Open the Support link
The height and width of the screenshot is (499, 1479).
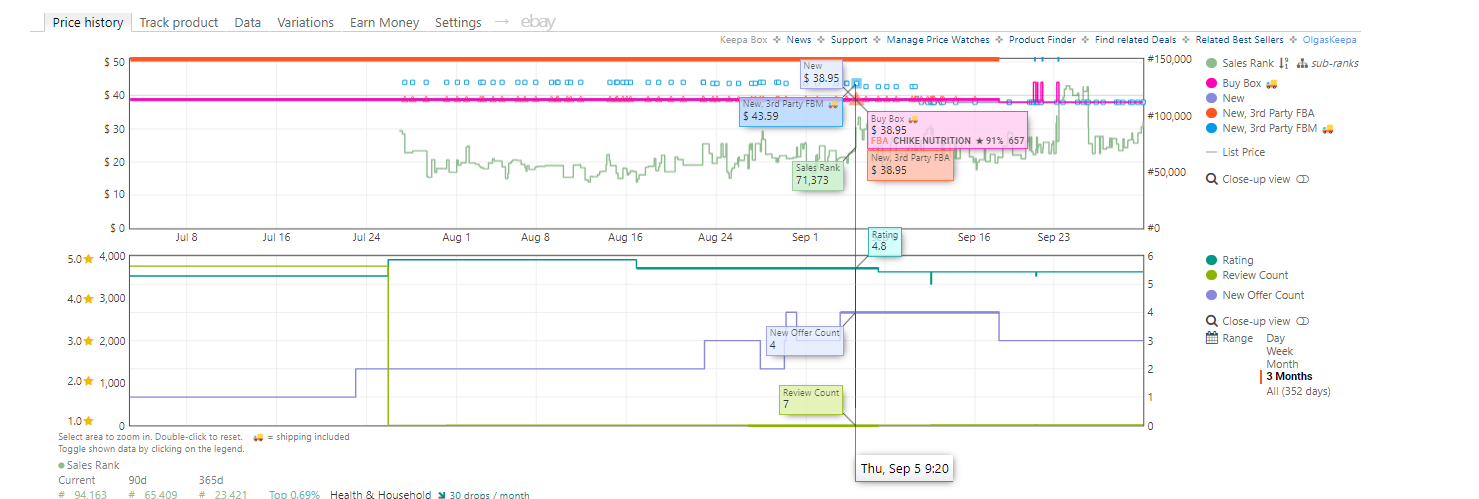point(849,40)
